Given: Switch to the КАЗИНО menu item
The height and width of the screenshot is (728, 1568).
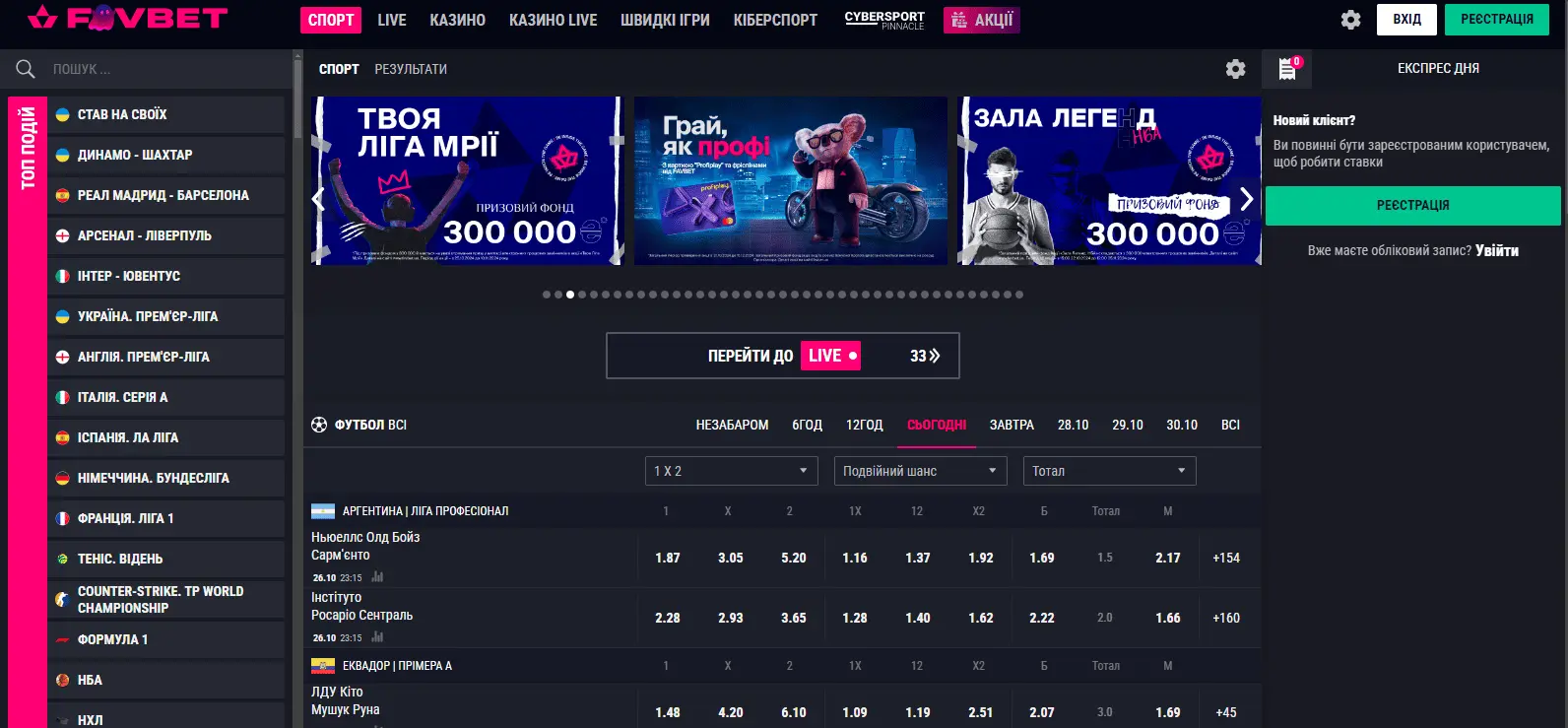Looking at the screenshot, I should click(458, 20).
